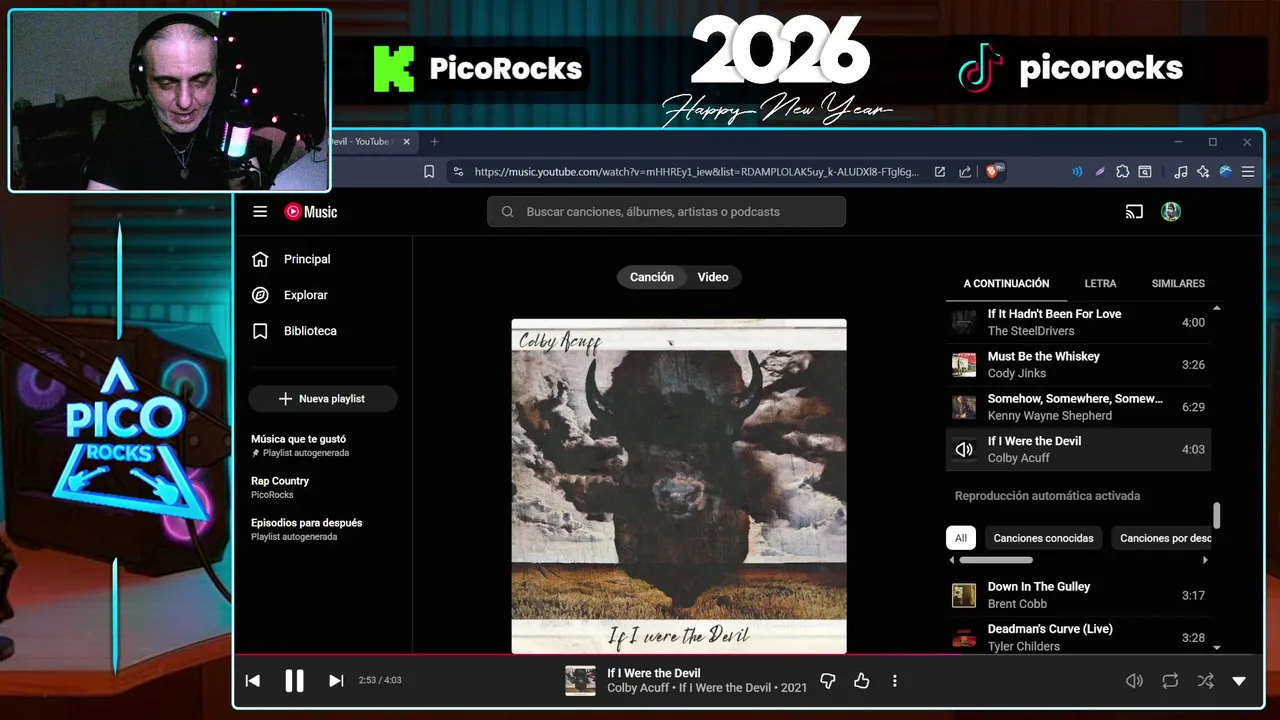Play Somehow, Somewhere queue item
Image resolution: width=1280 pixels, height=720 pixels.
(1078, 407)
